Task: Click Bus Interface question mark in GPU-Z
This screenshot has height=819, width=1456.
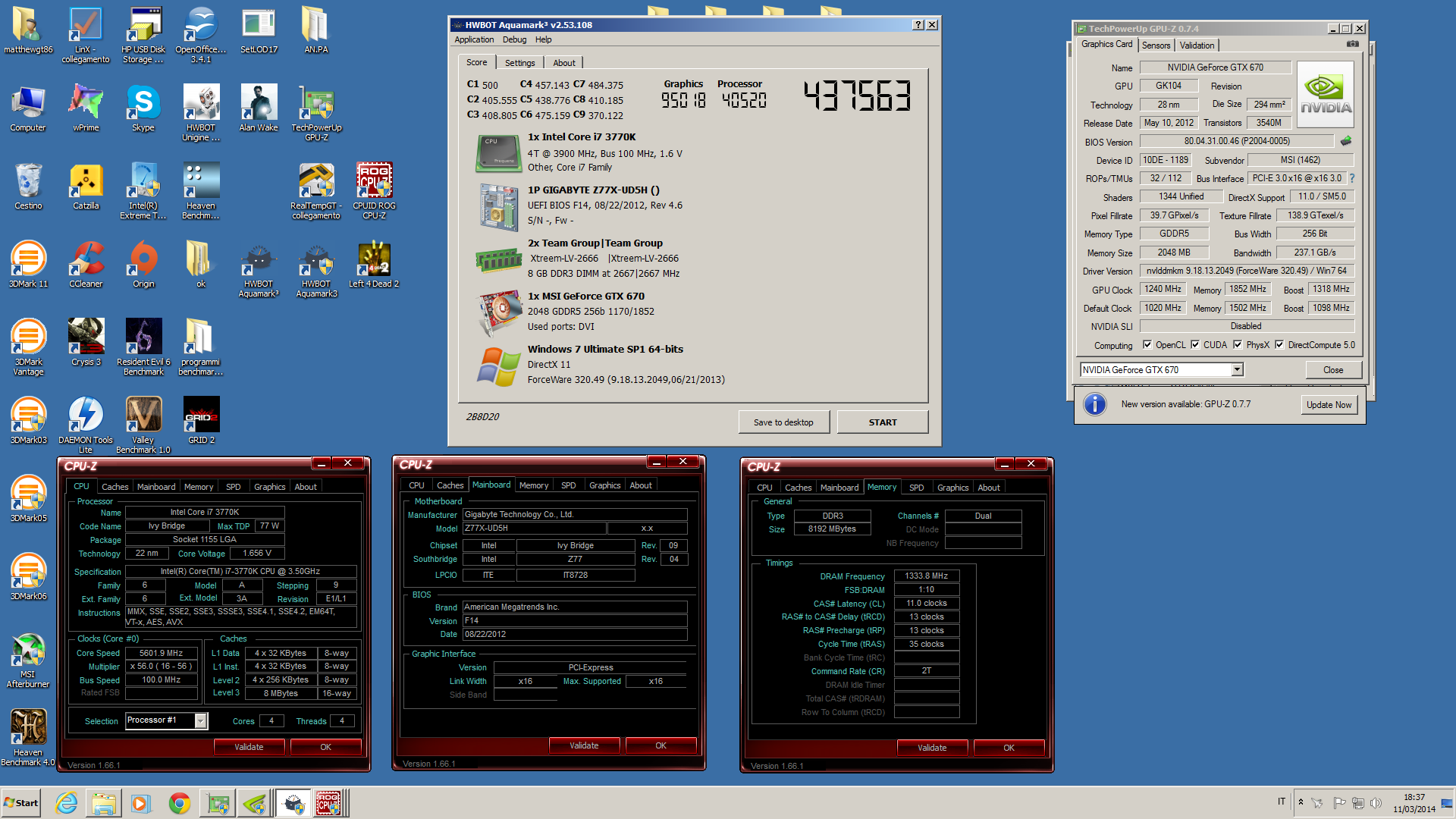Action: tap(1351, 178)
